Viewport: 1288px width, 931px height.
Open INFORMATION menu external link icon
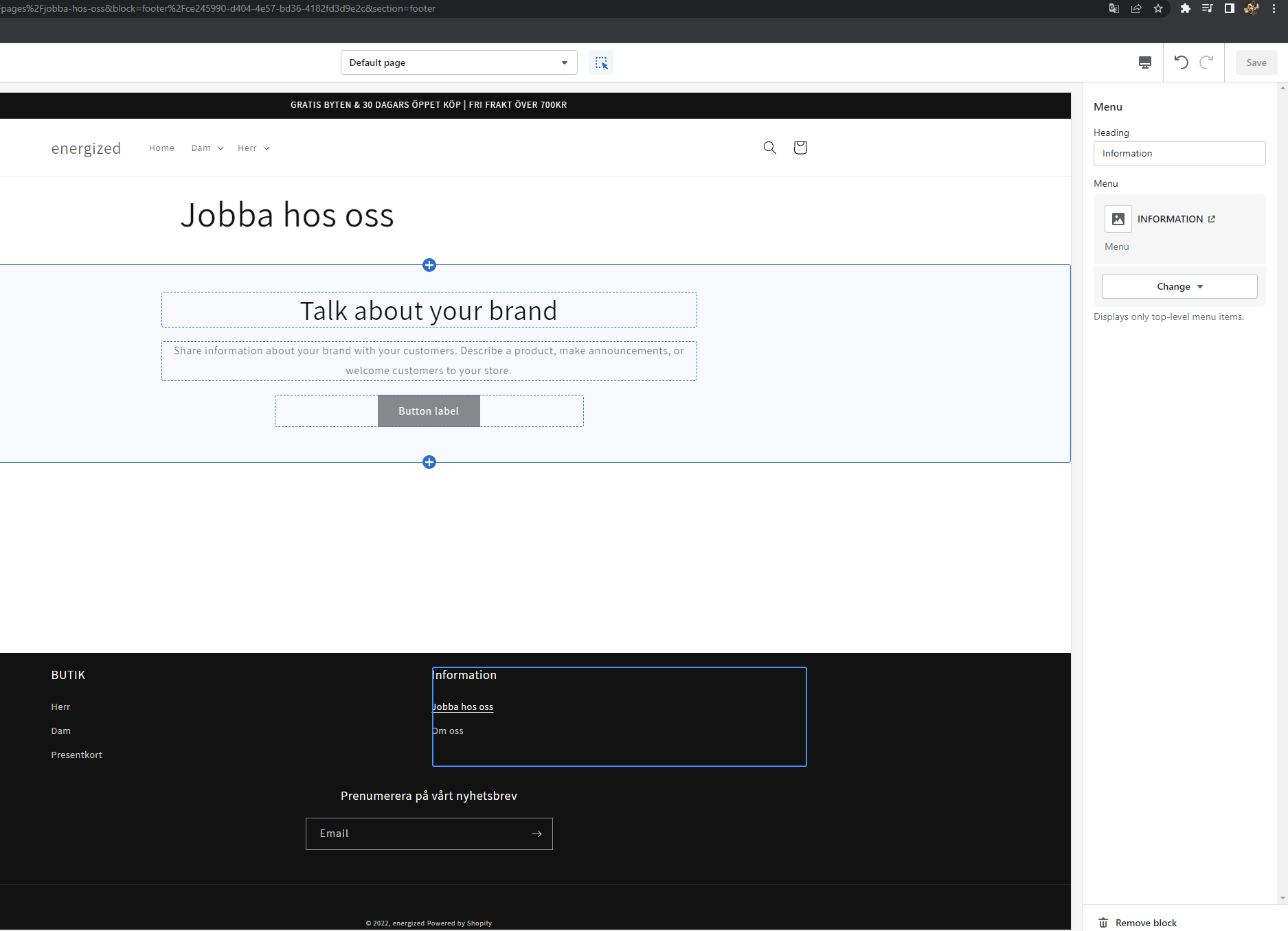pos(1212,219)
